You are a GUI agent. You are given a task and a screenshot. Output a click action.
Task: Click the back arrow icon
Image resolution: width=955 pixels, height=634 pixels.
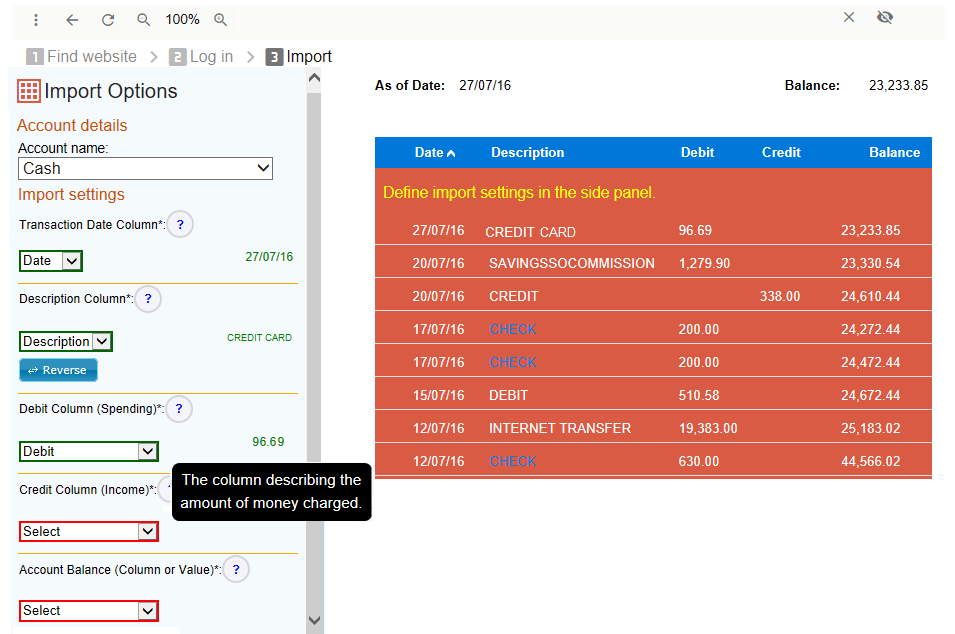click(72, 20)
